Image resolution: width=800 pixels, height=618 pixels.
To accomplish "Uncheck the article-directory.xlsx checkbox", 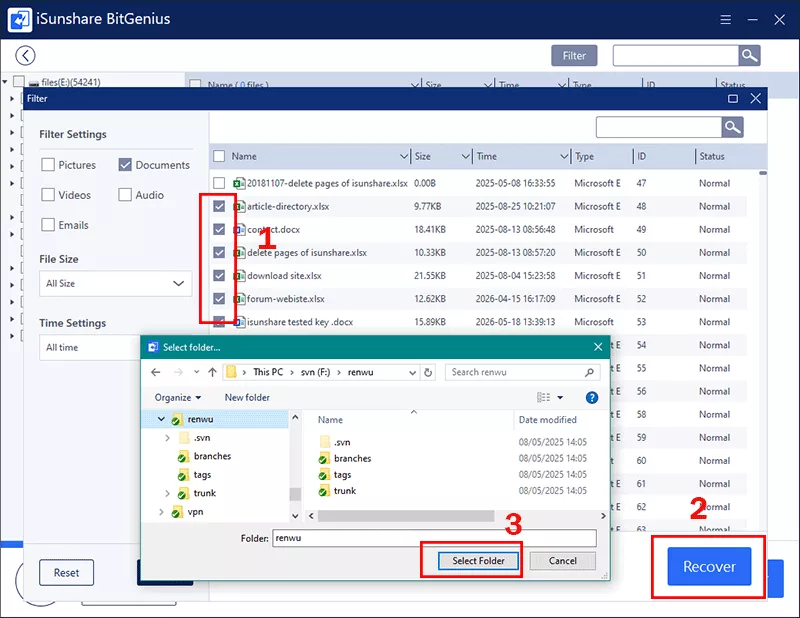I will click(x=219, y=206).
